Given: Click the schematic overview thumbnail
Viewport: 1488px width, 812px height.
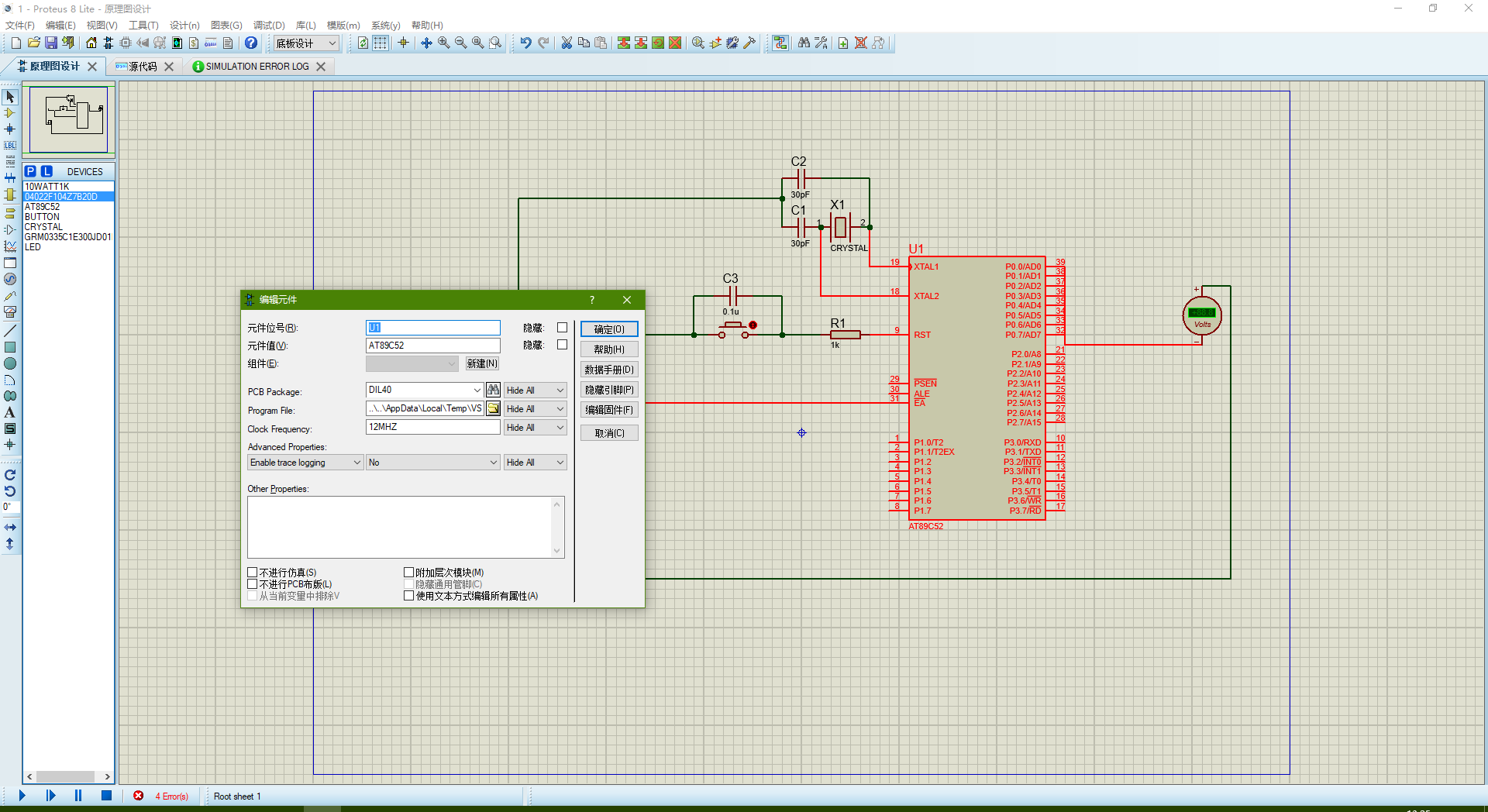Looking at the screenshot, I should tap(68, 119).
